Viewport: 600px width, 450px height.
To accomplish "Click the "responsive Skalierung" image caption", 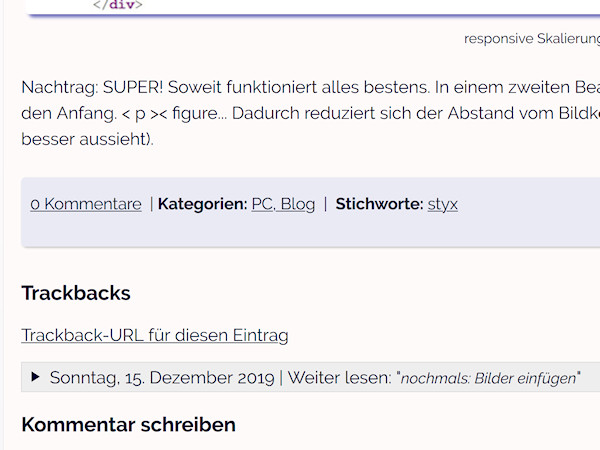I will click(x=532, y=39).
